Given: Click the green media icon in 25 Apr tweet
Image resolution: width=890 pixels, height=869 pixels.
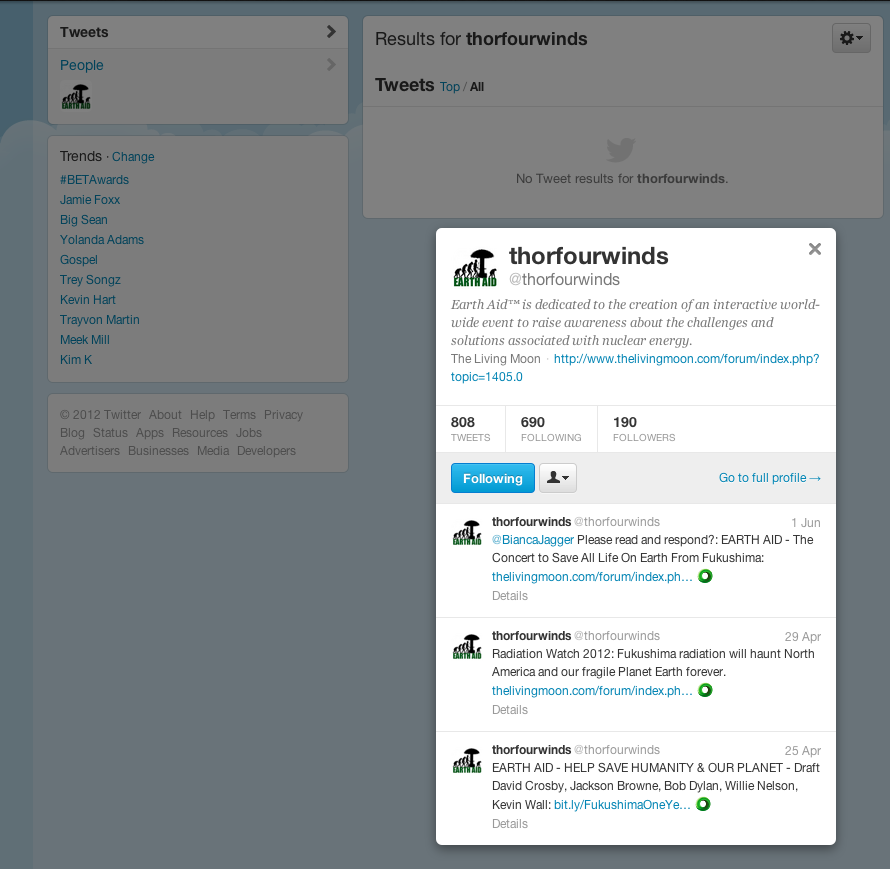Looking at the screenshot, I should click(x=703, y=805).
